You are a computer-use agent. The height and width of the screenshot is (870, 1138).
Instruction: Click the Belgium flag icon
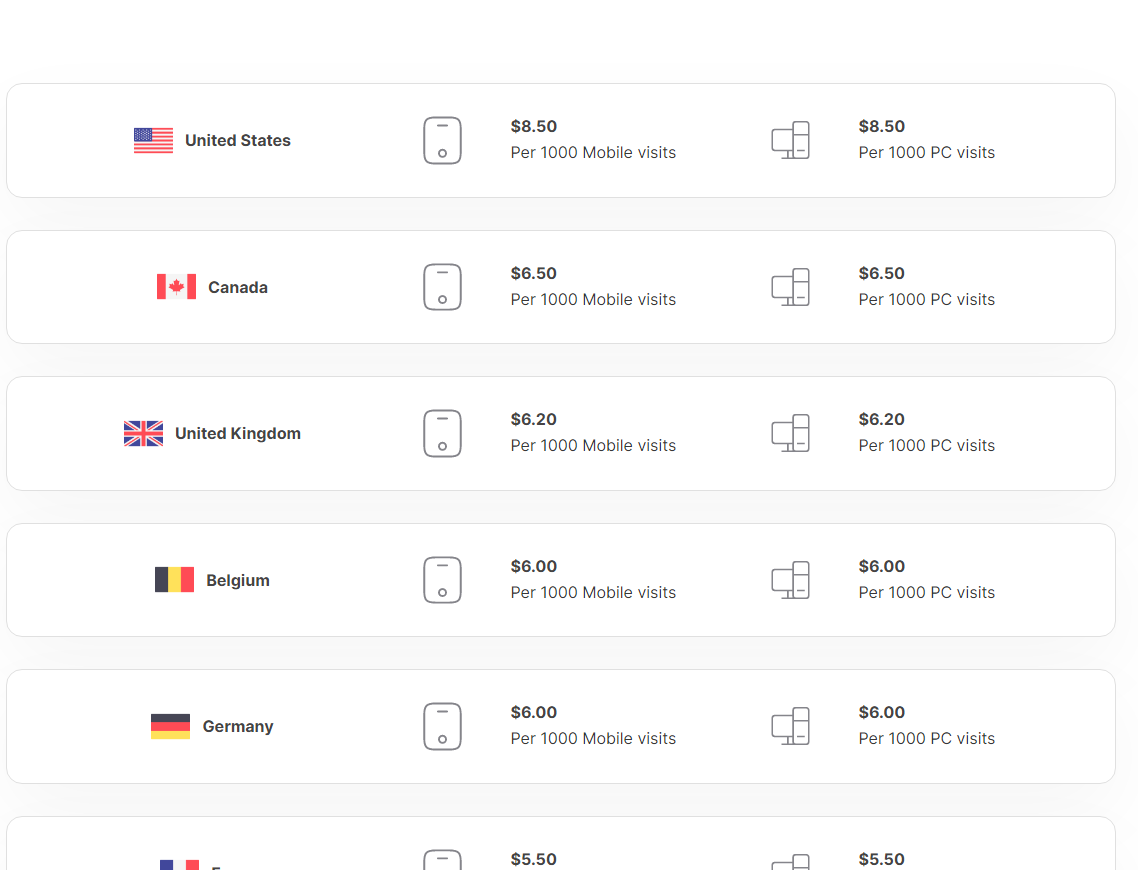point(174,580)
